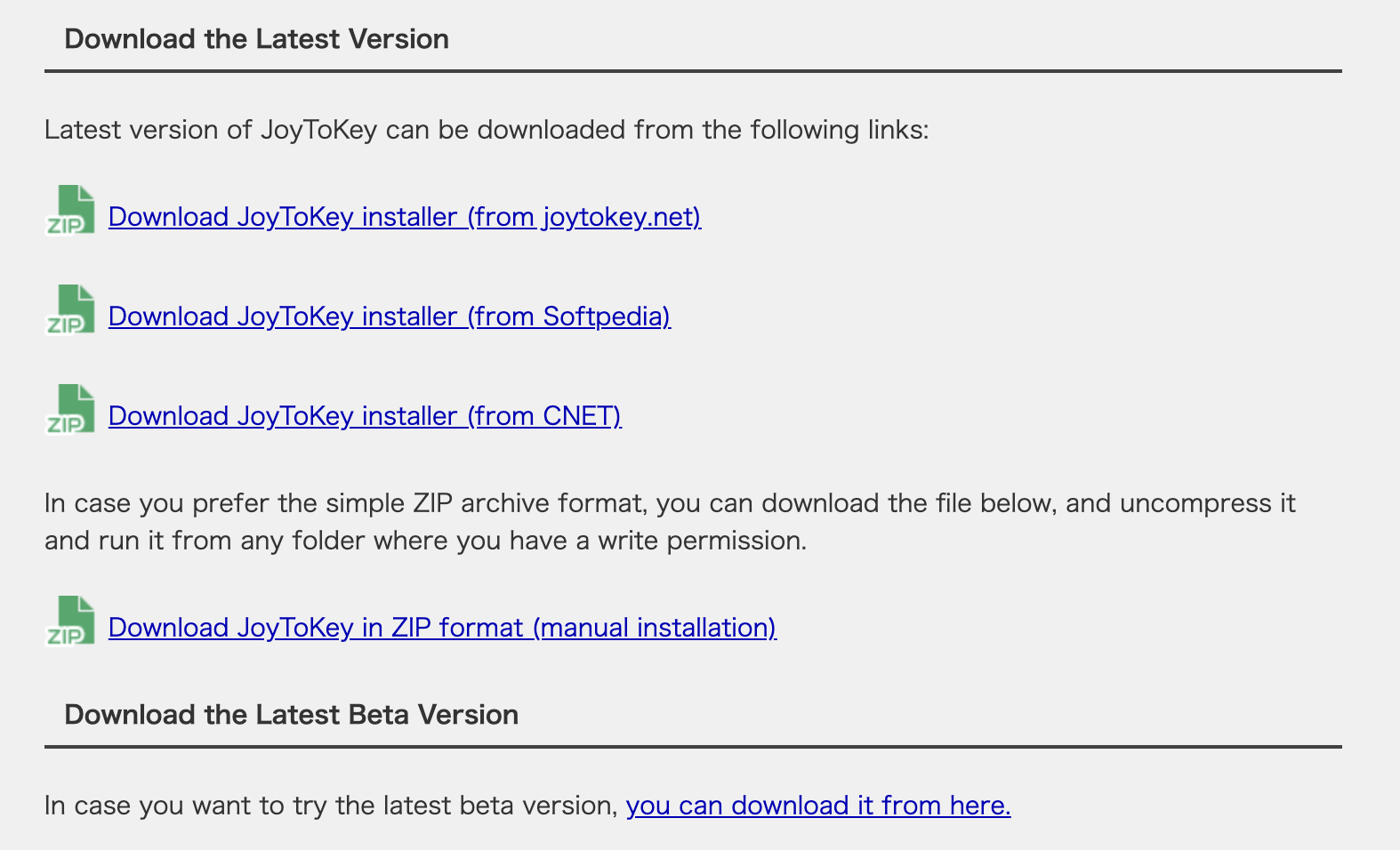This screenshot has width=1400, height=850.
Task: Click the divider line under the Beta Version heading
Action: coord(693,747)
